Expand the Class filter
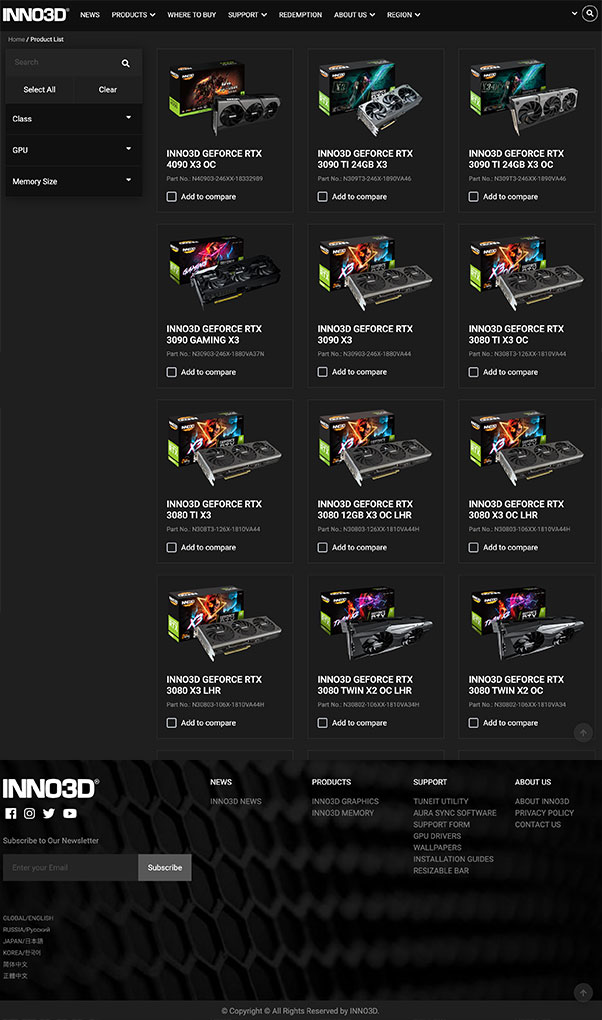 [x=74, y=118]
